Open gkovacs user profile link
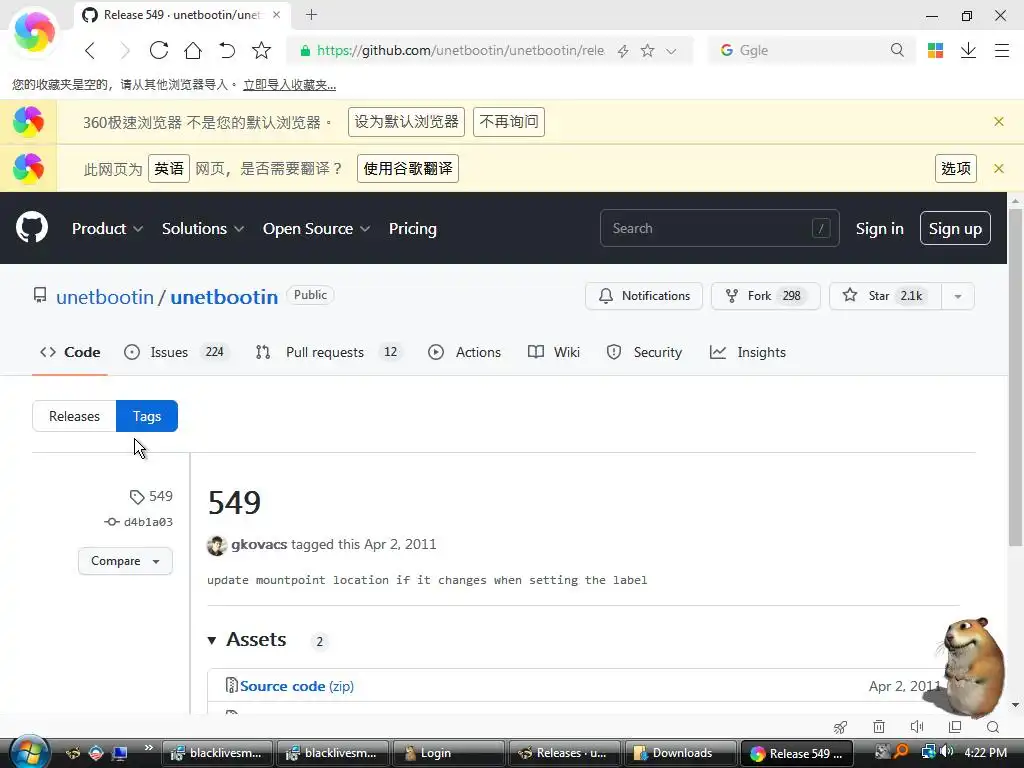Screen dimensions: 1024x768 click(259, 544)
